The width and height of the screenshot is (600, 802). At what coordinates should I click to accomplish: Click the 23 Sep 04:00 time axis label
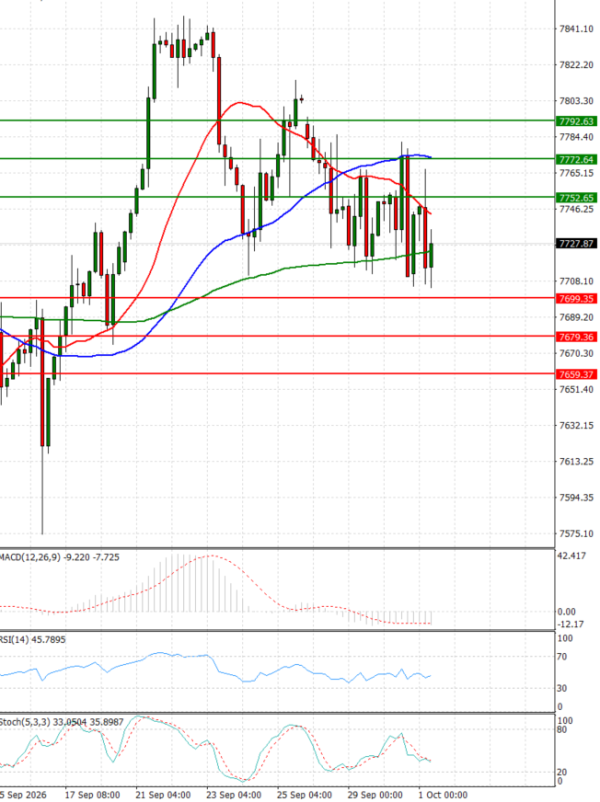234,795
